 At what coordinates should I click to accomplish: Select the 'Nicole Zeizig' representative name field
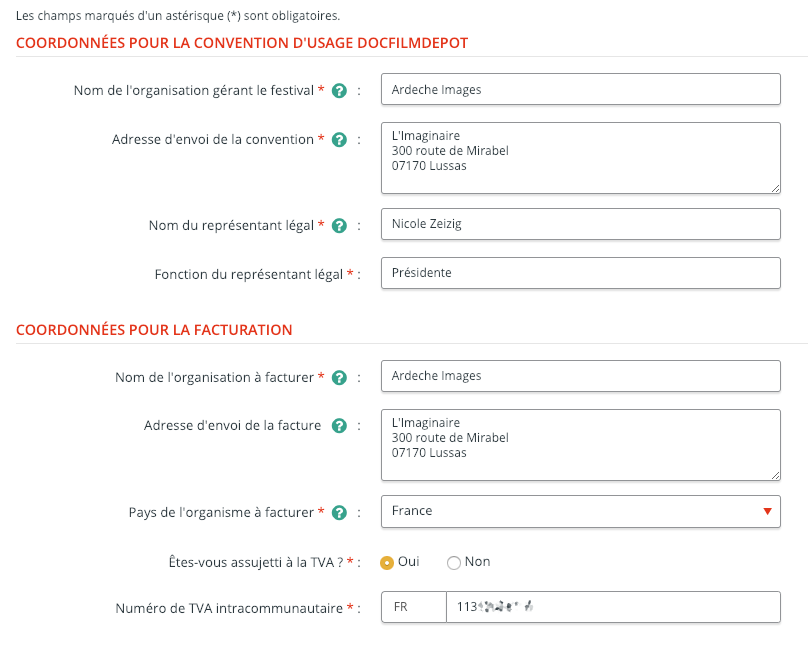[x=580, y=224]
